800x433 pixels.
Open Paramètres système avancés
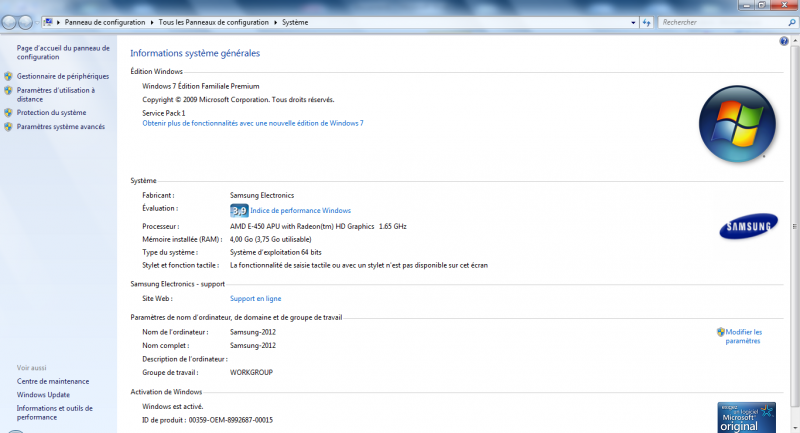click(x=61, y=127)
